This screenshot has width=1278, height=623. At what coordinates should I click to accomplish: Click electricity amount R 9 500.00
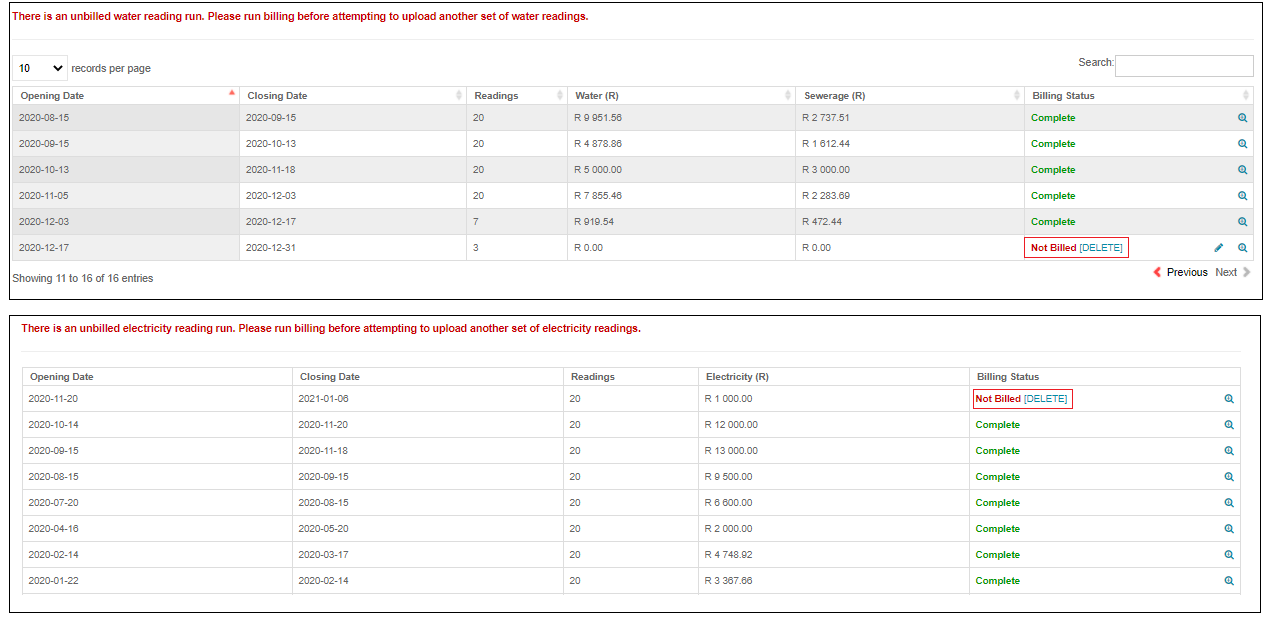[x=729, y=477]
